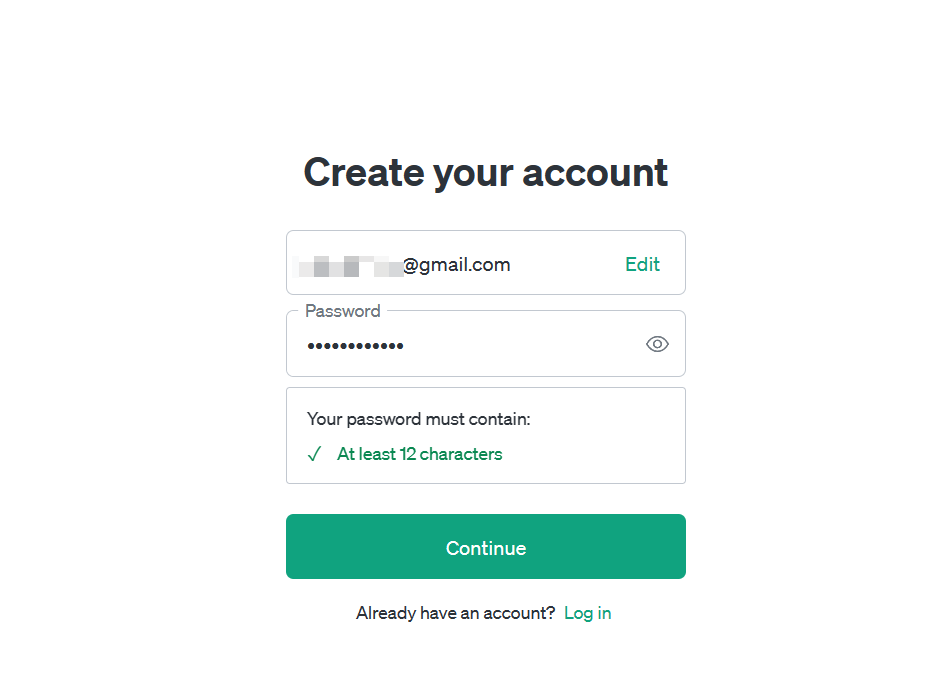
Task: Click the "Create your account" heading
Action: tap(485, 172)
